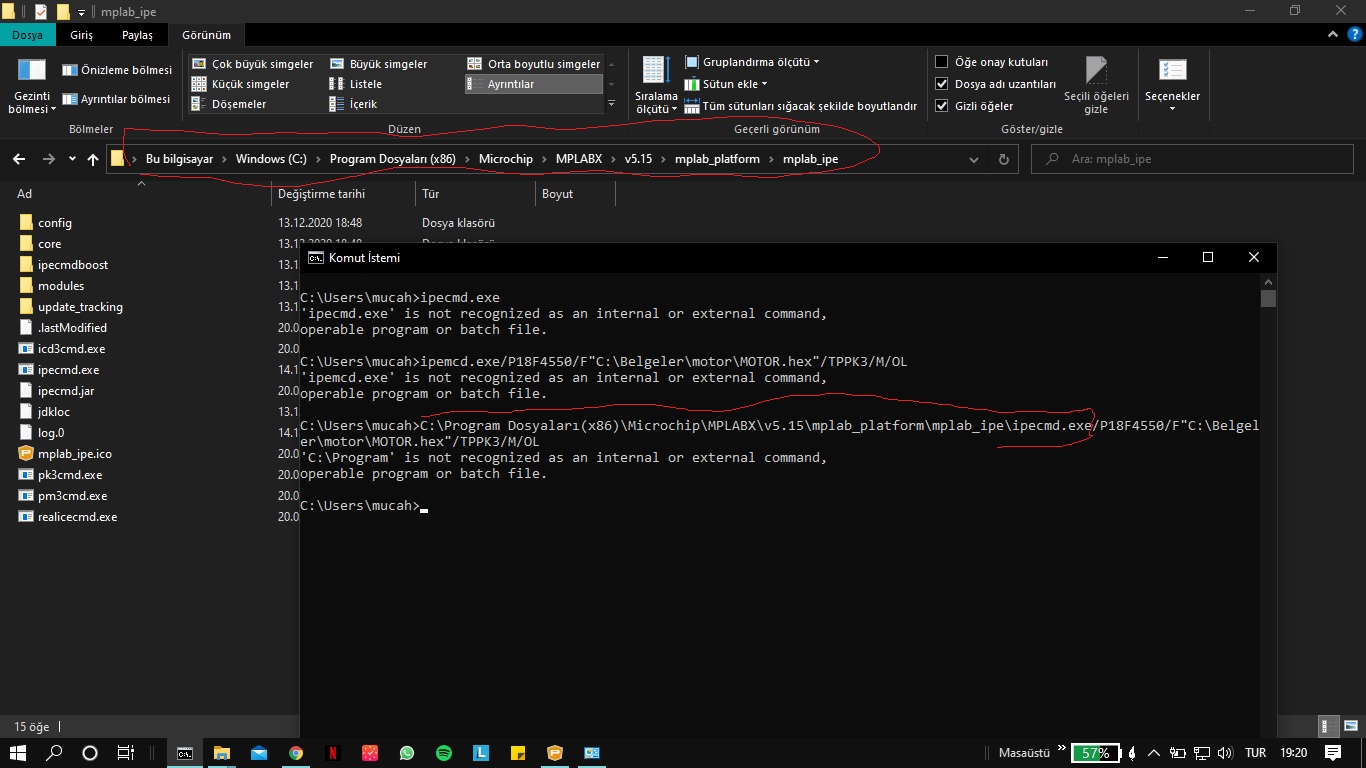Open the Sütun ekle dropdown
This screenshot has width=1366, height=768.
727,84
